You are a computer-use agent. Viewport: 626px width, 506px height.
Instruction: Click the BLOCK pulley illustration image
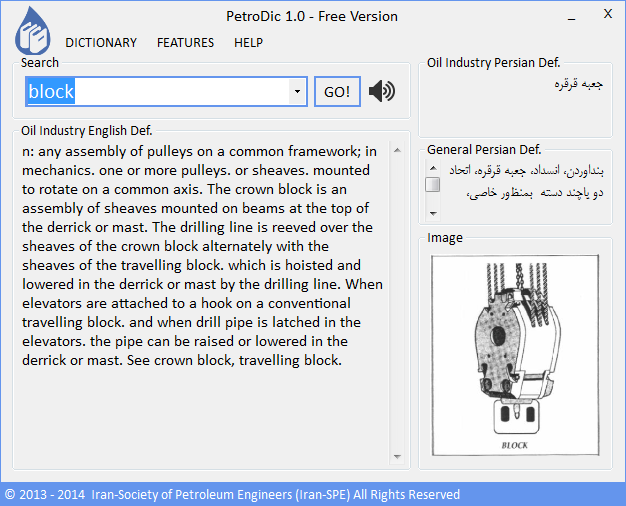tap(515, 355)
